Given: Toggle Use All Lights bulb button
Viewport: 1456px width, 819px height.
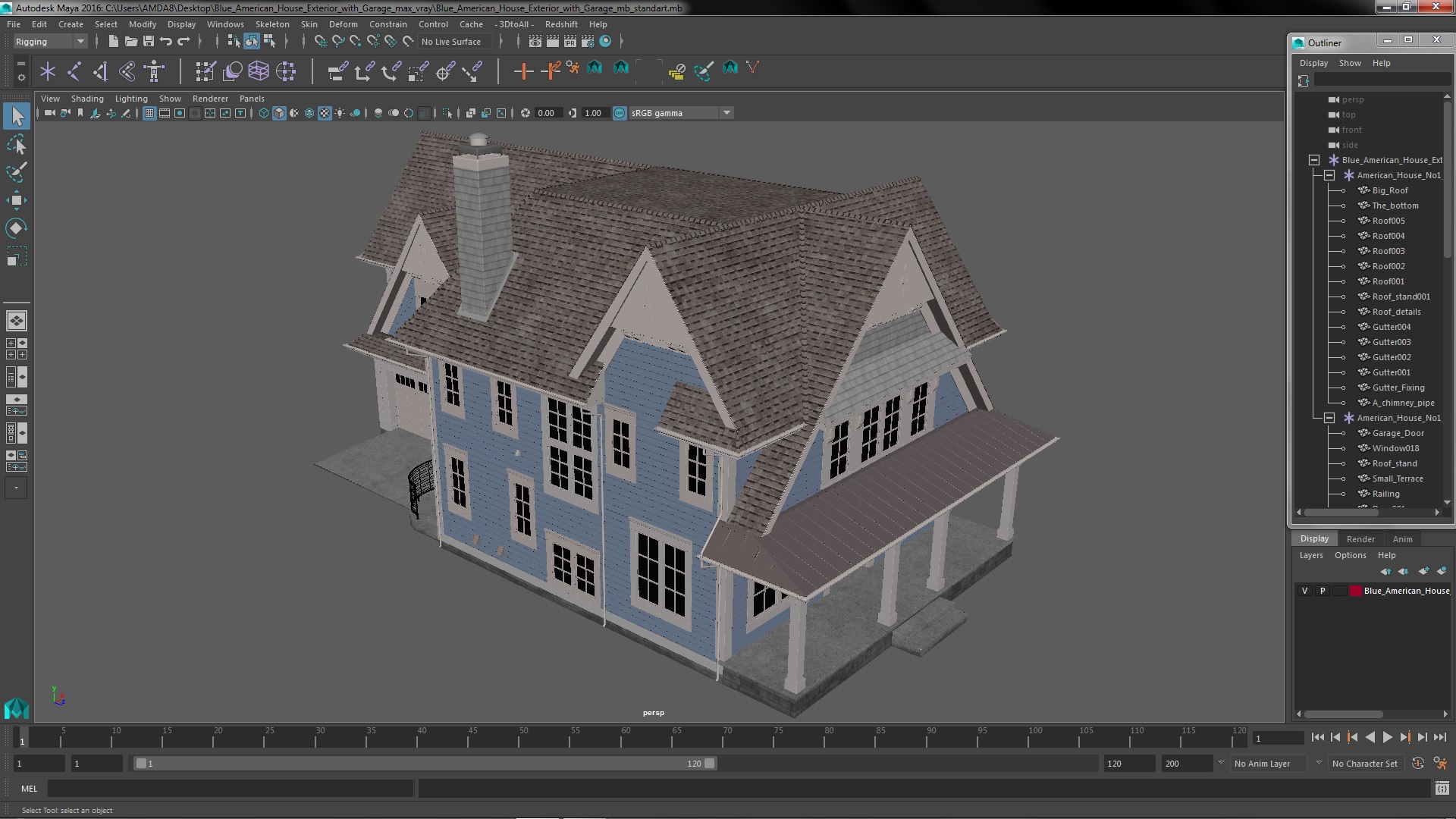Looking at the screenshot, I should 340,113.
